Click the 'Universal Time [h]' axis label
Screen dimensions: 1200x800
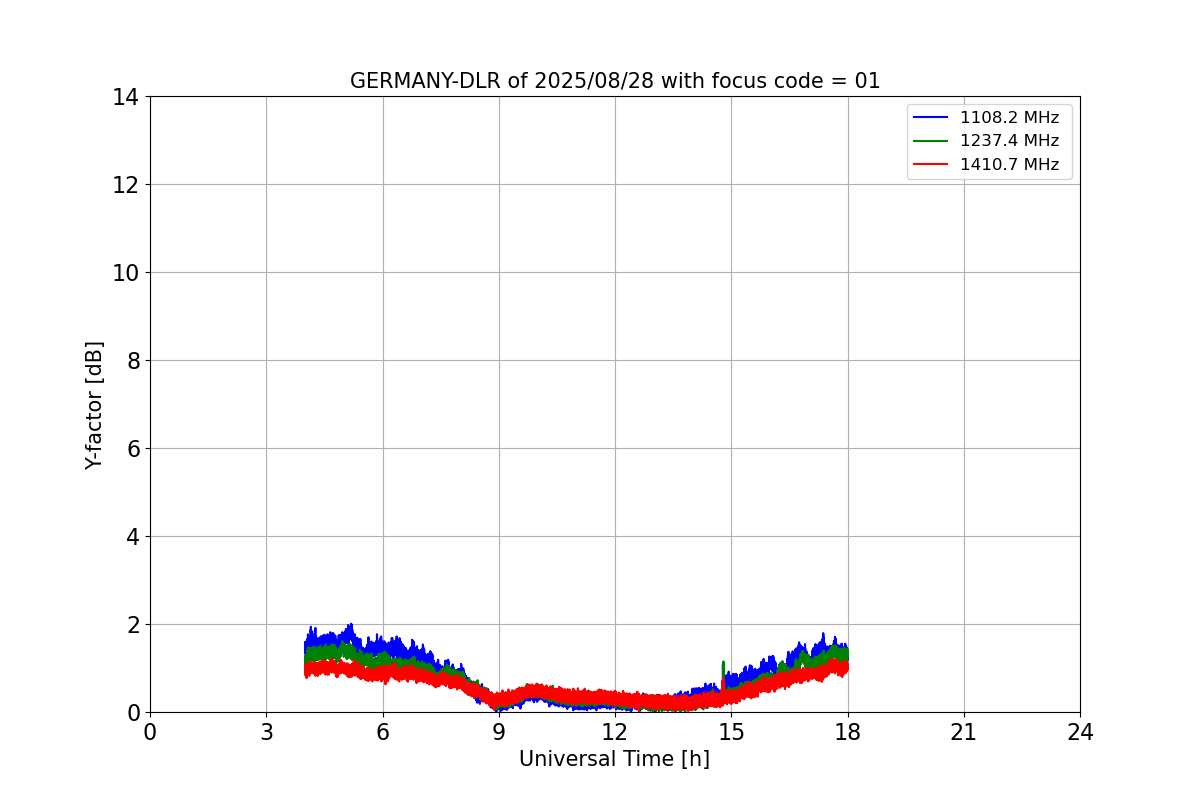click(614, 759)
